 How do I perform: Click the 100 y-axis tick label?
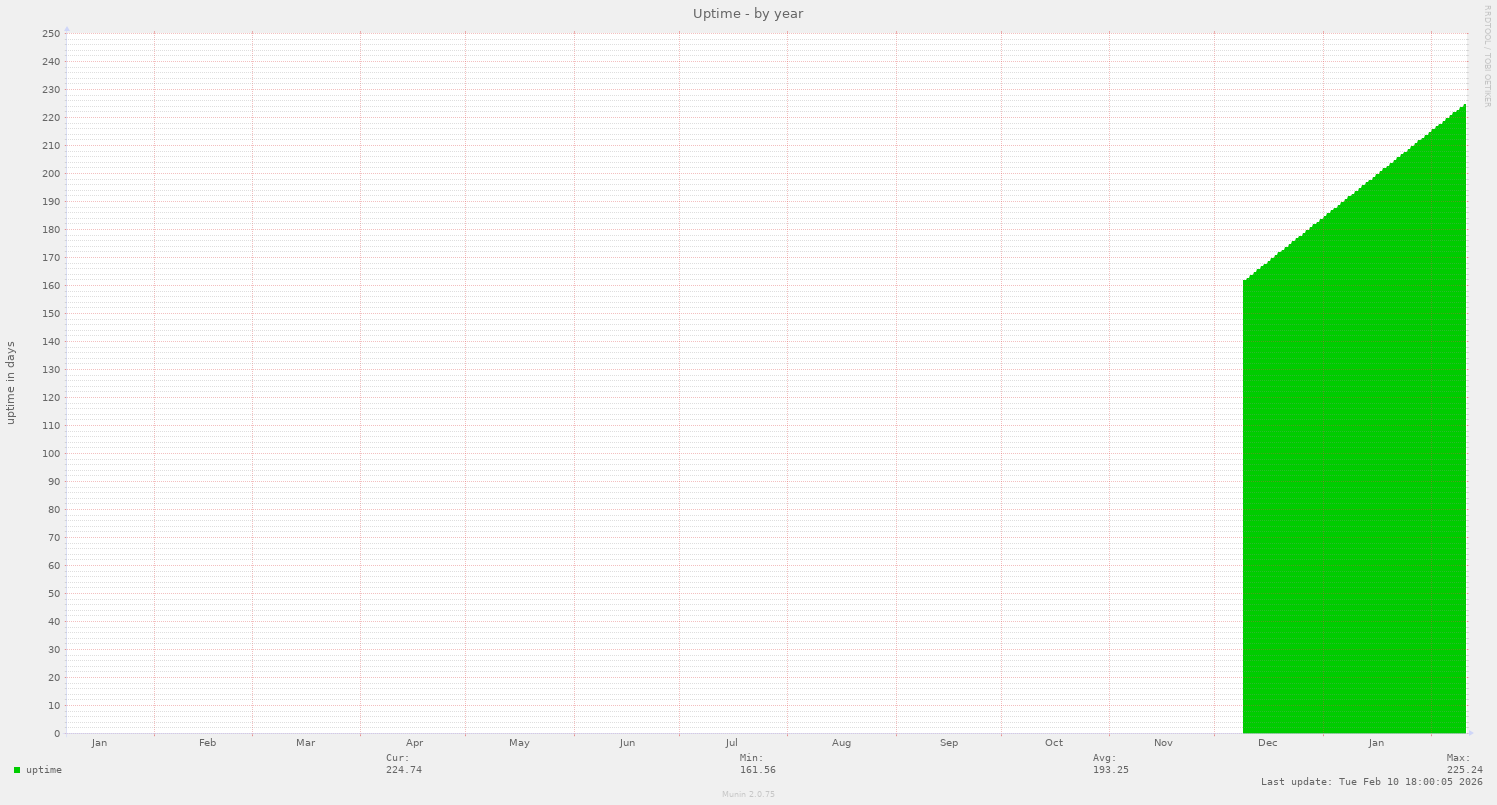pyautogui.click(x=53, y=453)
